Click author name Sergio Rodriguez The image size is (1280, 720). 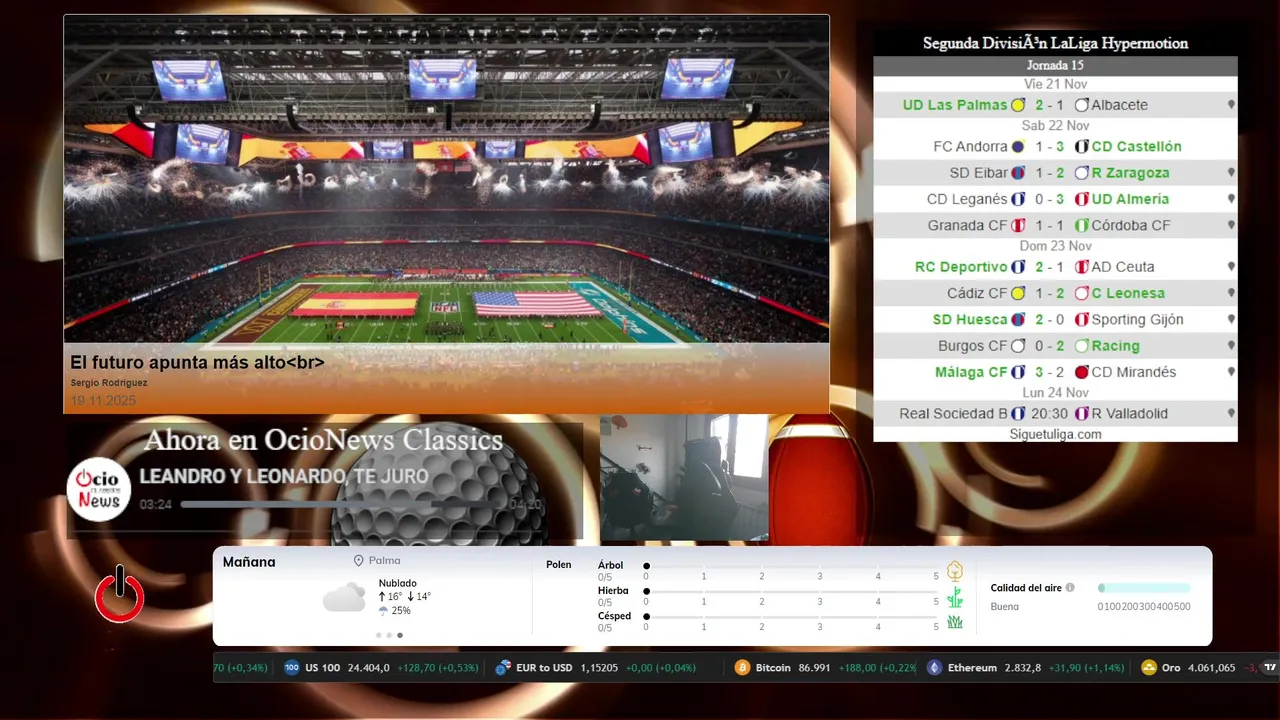pos(109,383)
